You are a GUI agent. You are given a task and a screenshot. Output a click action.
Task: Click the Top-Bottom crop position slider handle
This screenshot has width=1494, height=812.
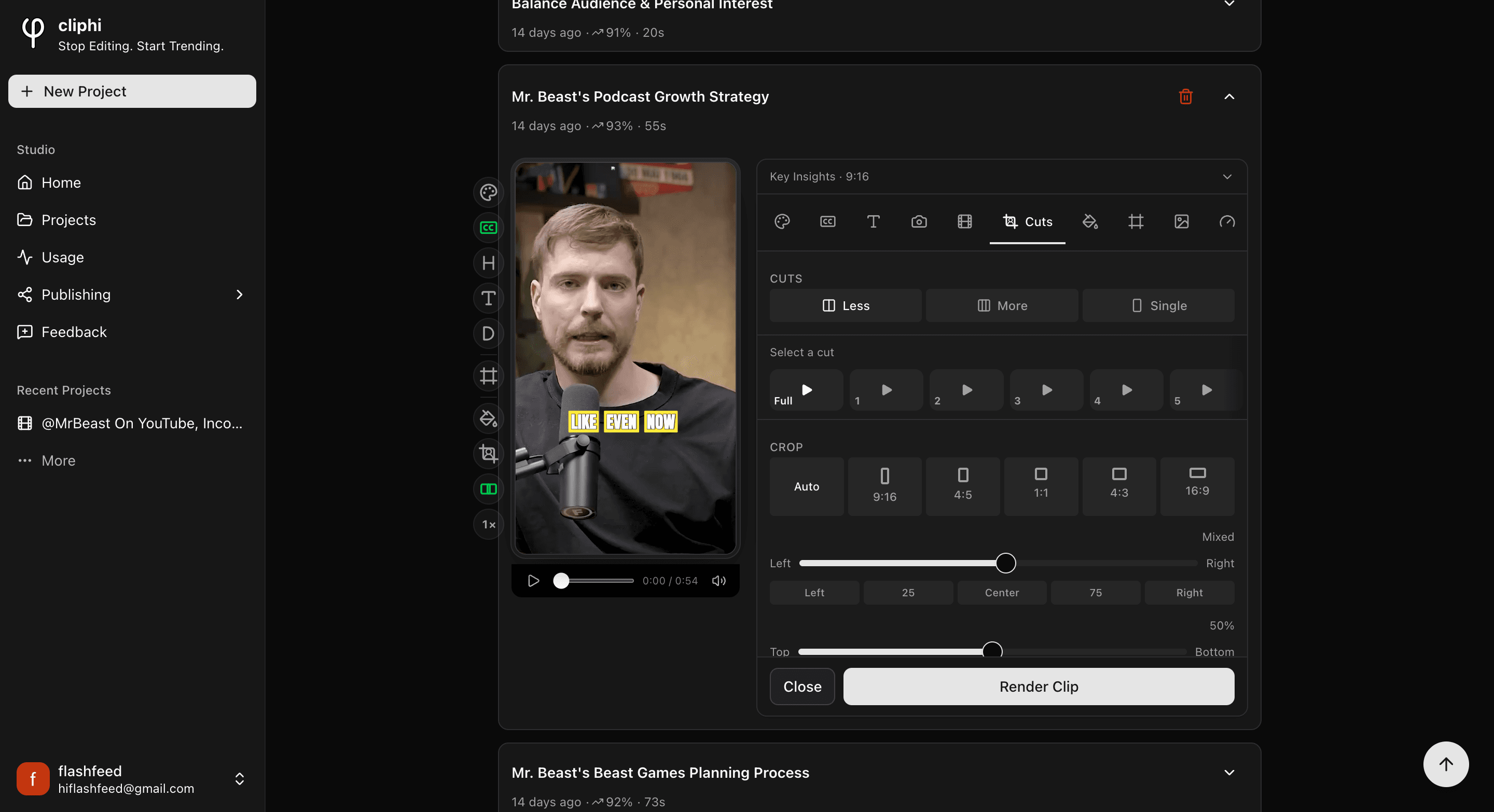coord(992,651)
